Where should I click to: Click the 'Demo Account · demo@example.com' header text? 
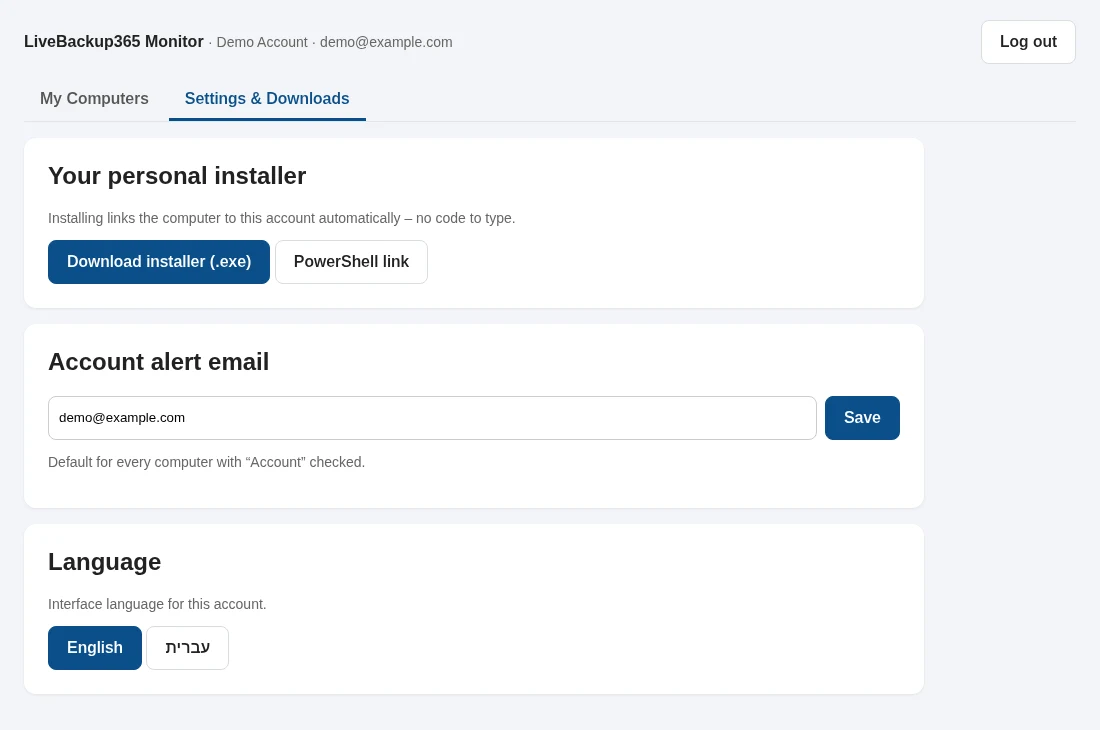tap(335, 42)
